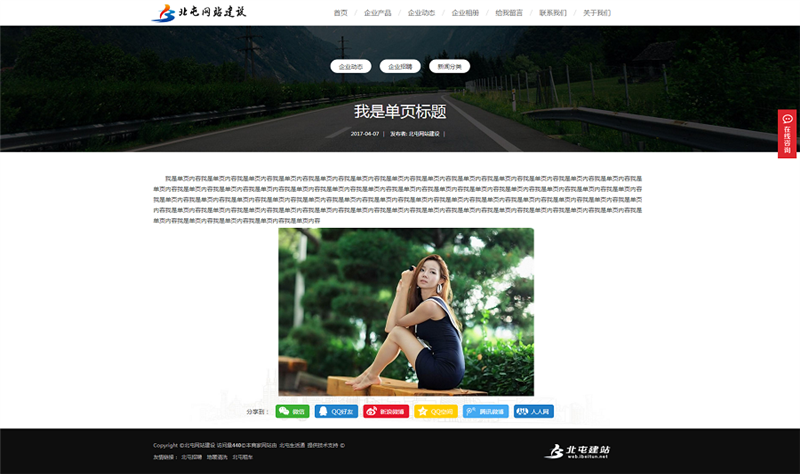The height and width of the screenshot is (474, 800).
Task: Open the red 在线咨询 chat widget
Action: coord(787,134)
